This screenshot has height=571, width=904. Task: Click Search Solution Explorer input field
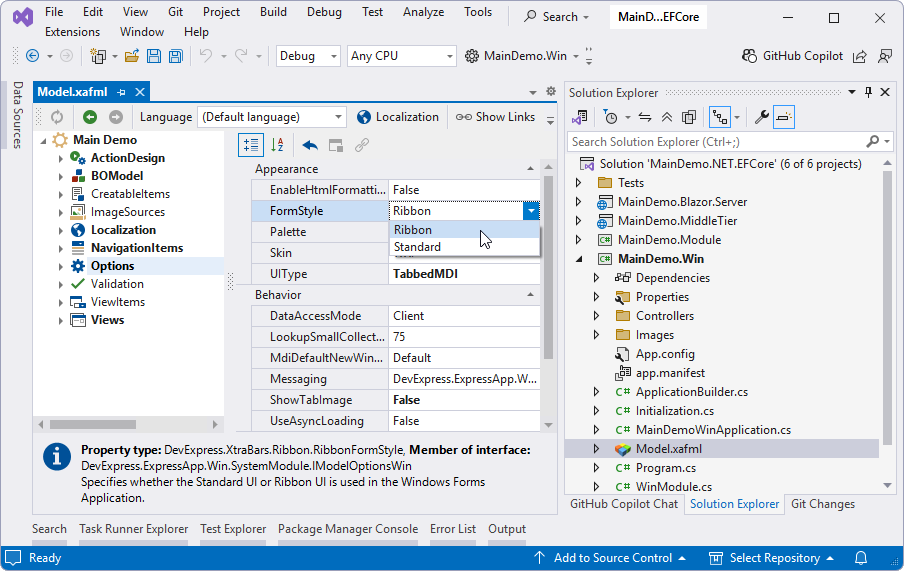pos(718,142)
